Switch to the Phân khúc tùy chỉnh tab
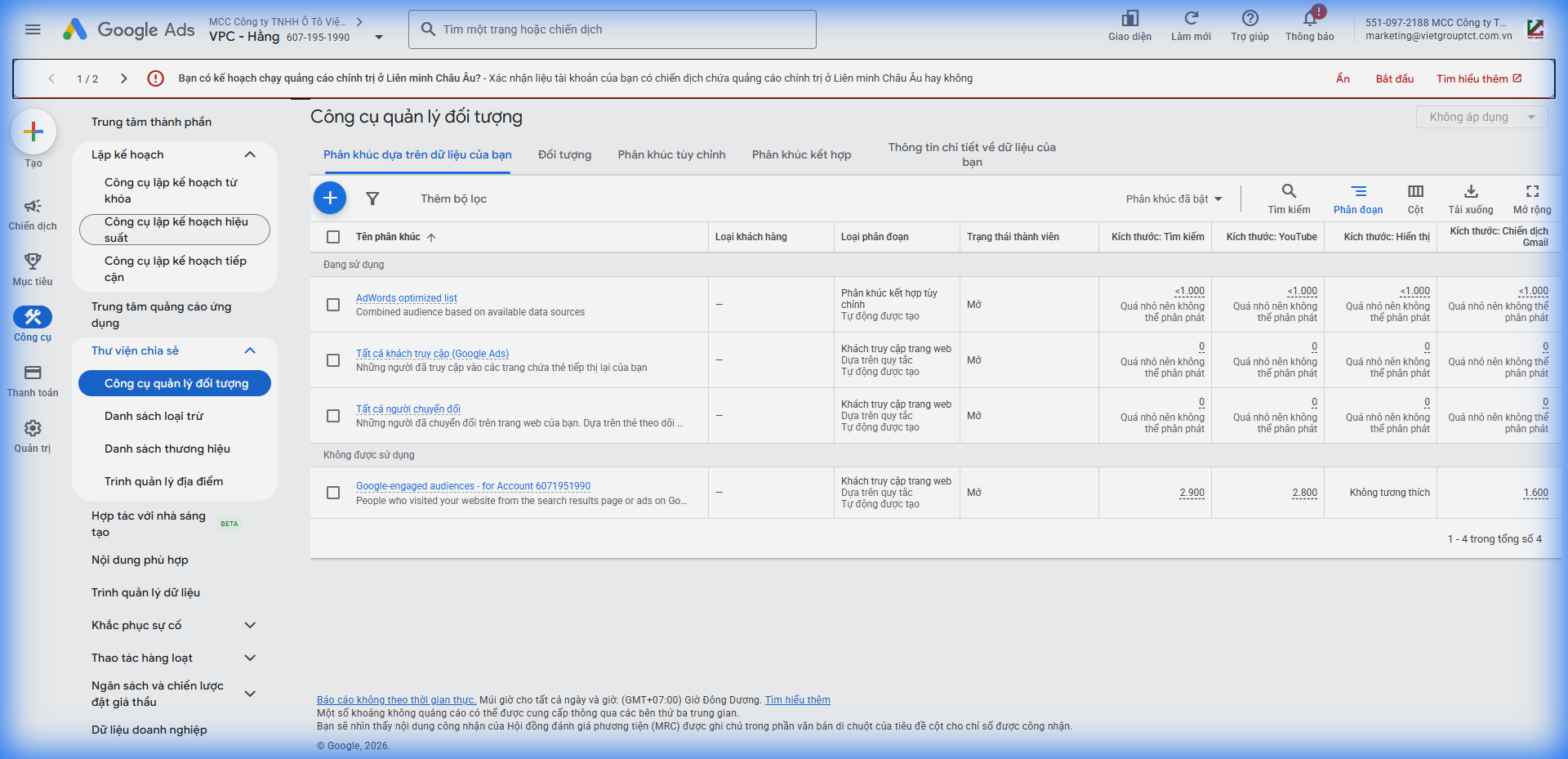This screenshot has width=1568, height=759. click(x=671, y=154)
